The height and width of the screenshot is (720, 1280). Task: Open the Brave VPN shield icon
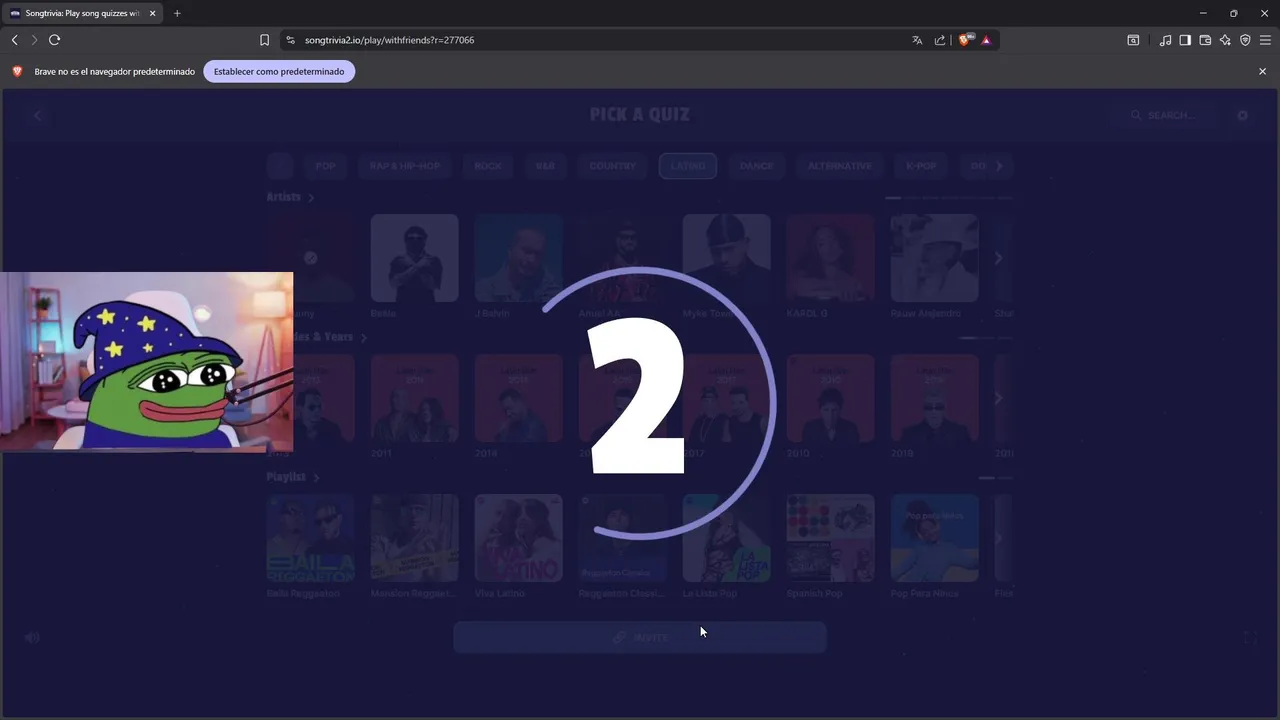tap(1245, 40)
